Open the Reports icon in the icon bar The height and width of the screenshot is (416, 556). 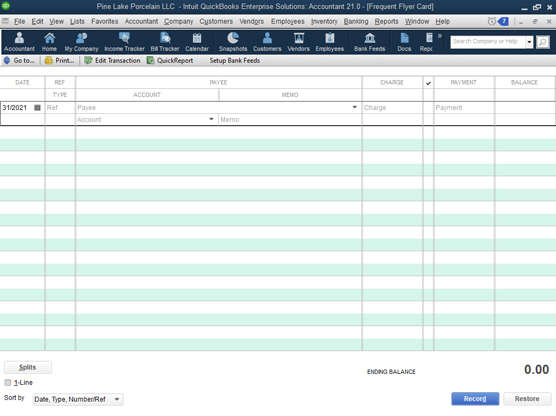pos(427,42)
